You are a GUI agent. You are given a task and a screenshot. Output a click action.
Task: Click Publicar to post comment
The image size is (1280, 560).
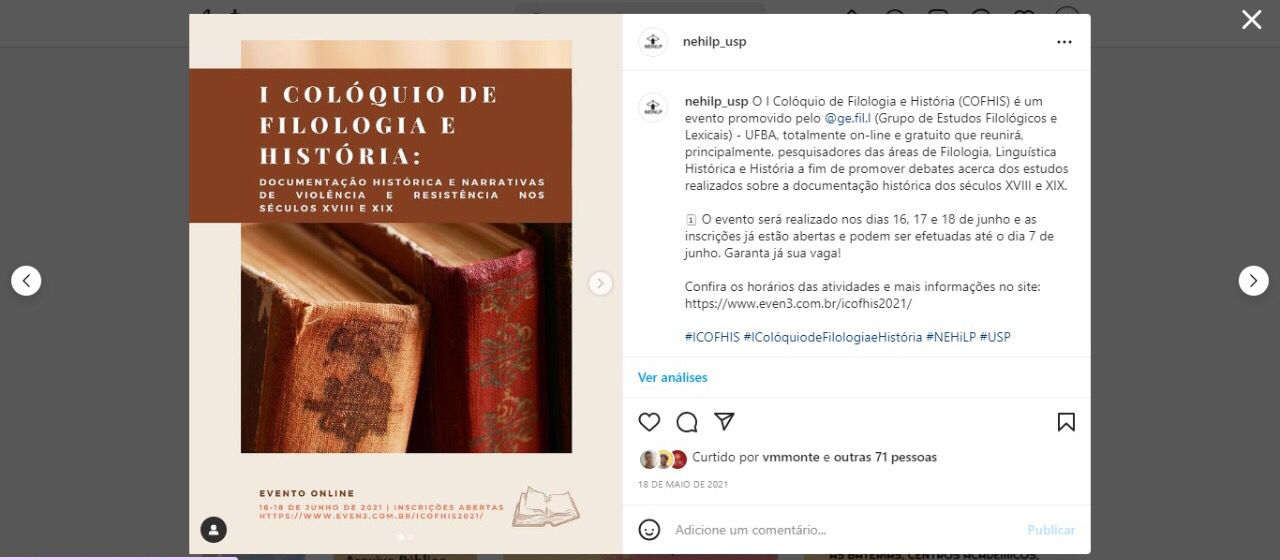pyautogui.click(x=1051, y=530)
